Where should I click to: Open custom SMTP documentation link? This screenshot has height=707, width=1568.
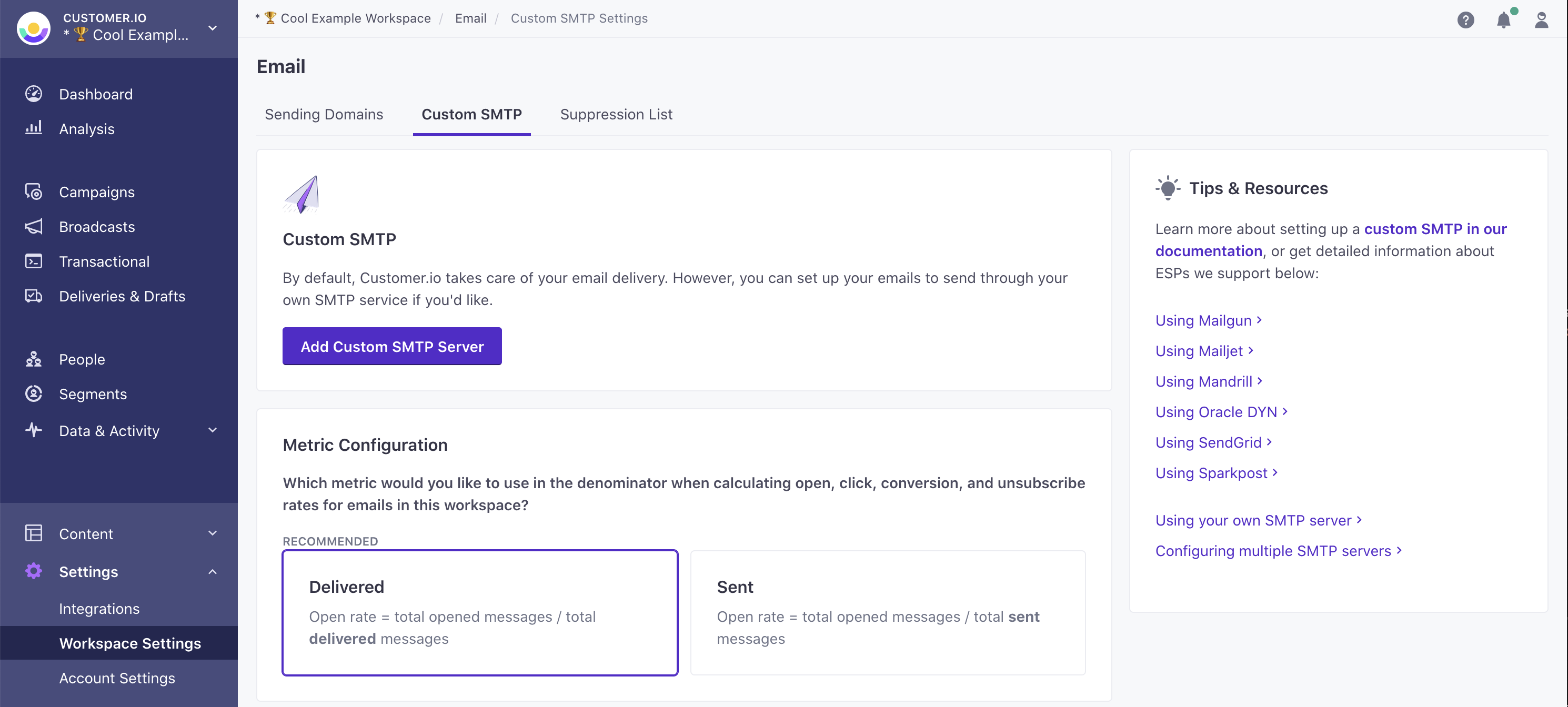click(1331, 240)
